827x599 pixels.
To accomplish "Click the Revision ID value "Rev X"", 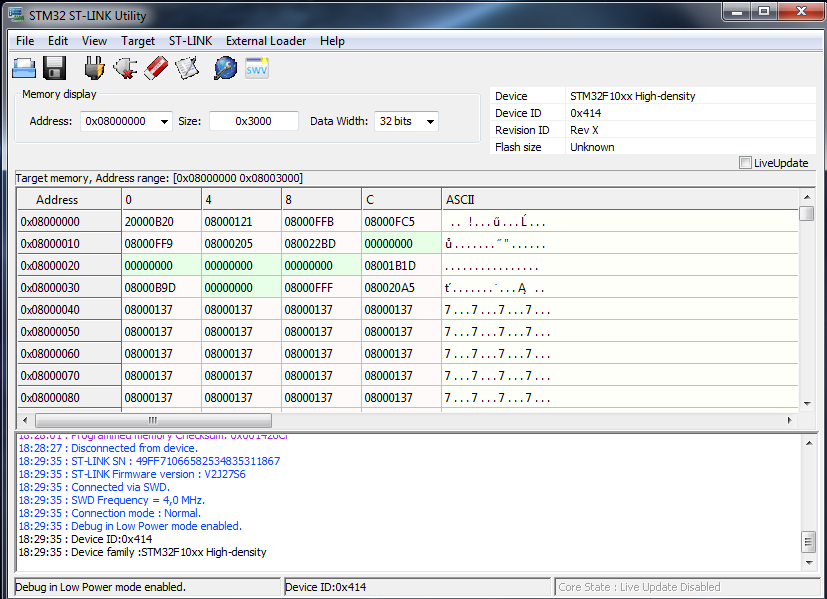I will [x=584, y=130].
